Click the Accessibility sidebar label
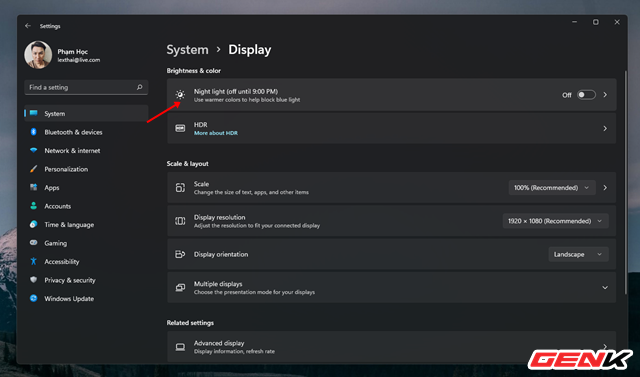Image resolution: width=640 pixels, height=377 pixels. click(62, 262)
